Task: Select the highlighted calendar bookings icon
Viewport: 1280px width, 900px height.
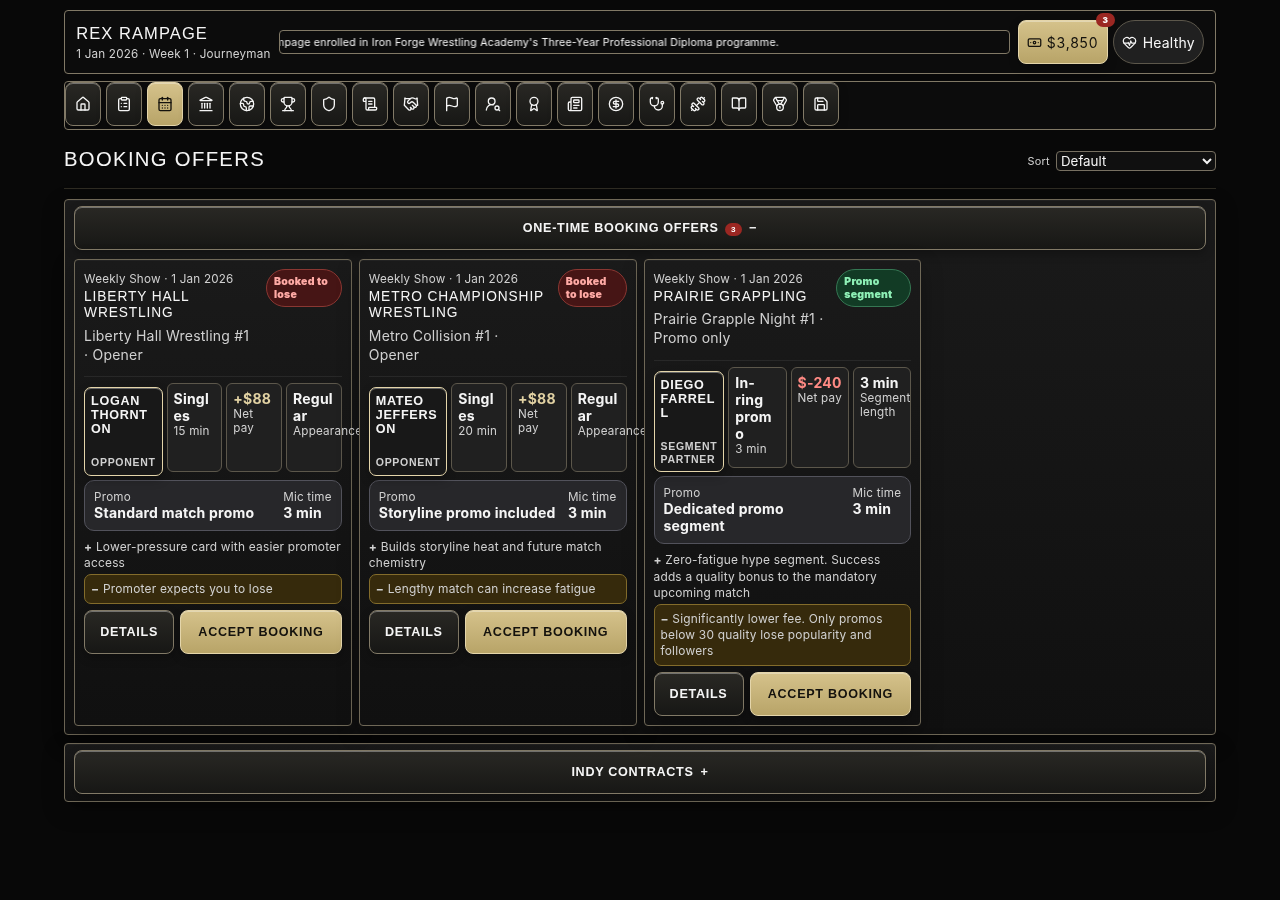Action: [165, 104]
